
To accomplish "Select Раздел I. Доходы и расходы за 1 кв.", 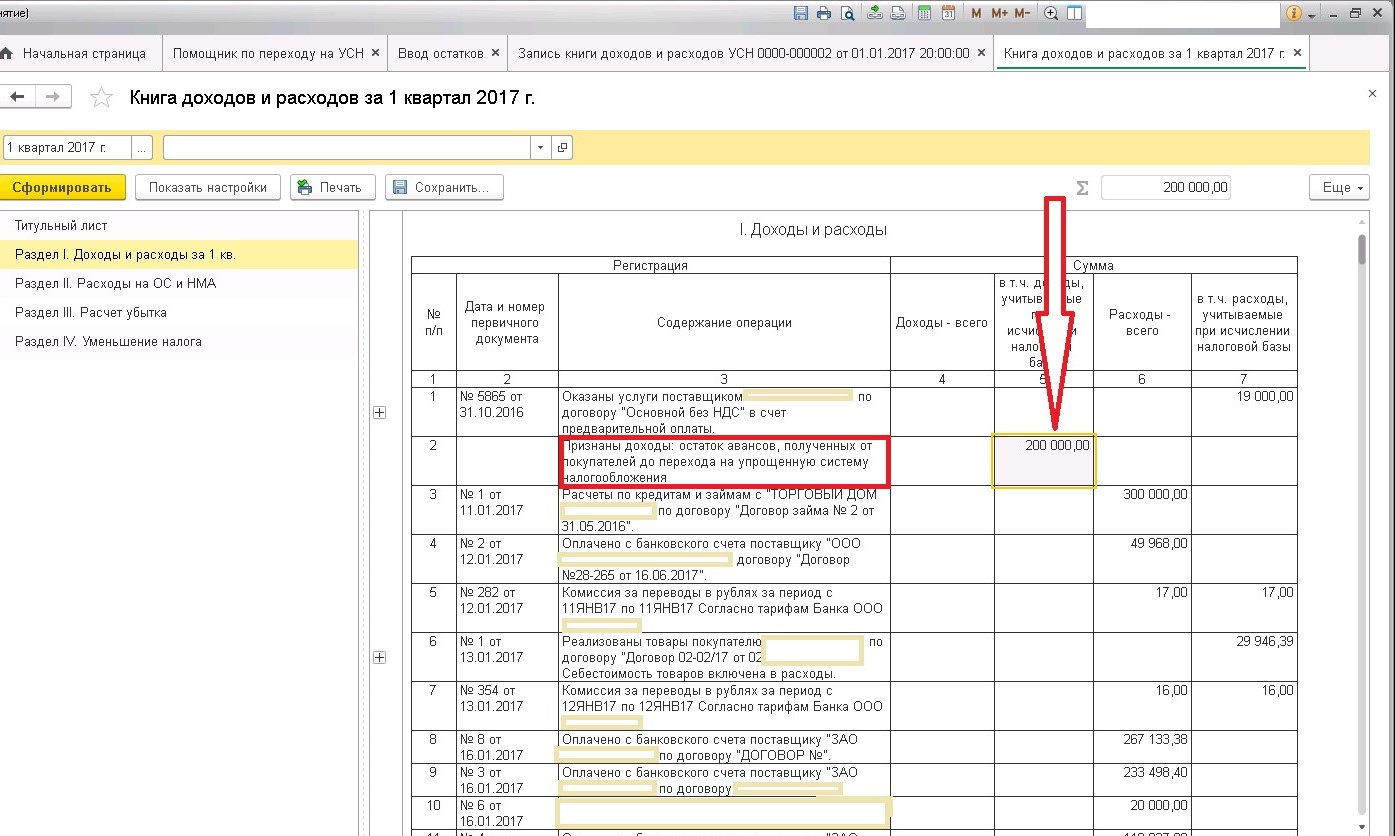I will tap(179, 255).
